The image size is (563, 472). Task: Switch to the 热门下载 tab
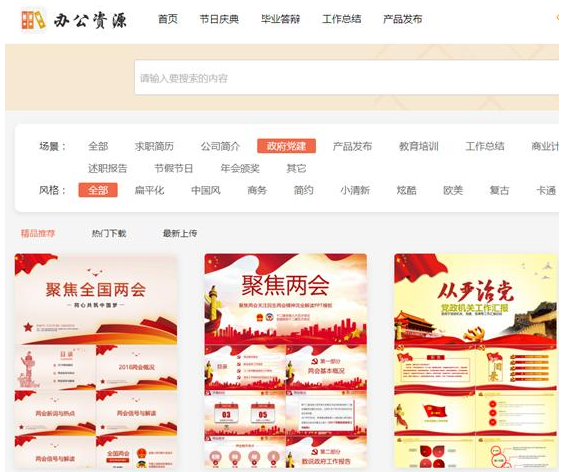click(x=109, y=234)
